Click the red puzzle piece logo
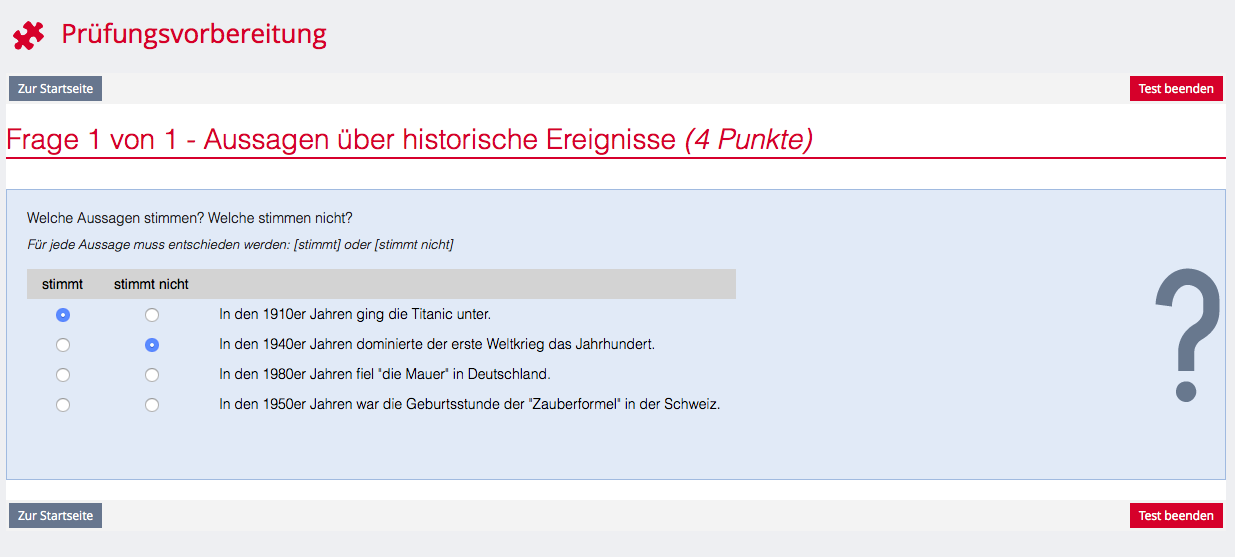The image size is (1235, 557). [x=29, y=34]
